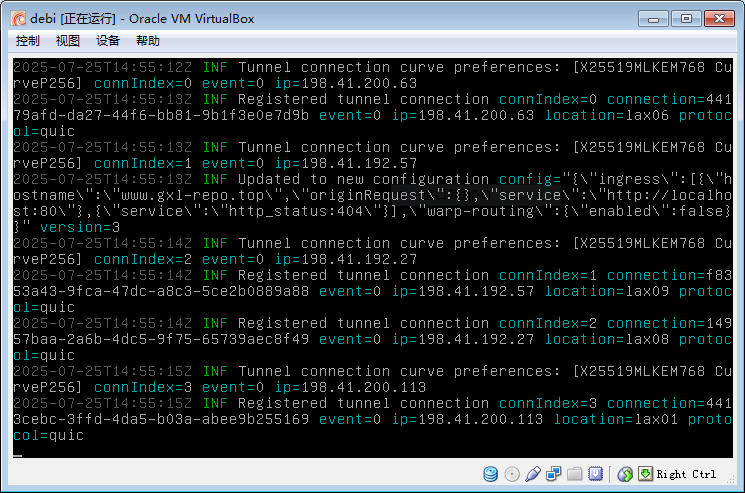This screenshot has height=493, width=745.
Task: Open the 视图 menu
Action: click(x=68, y=41)
